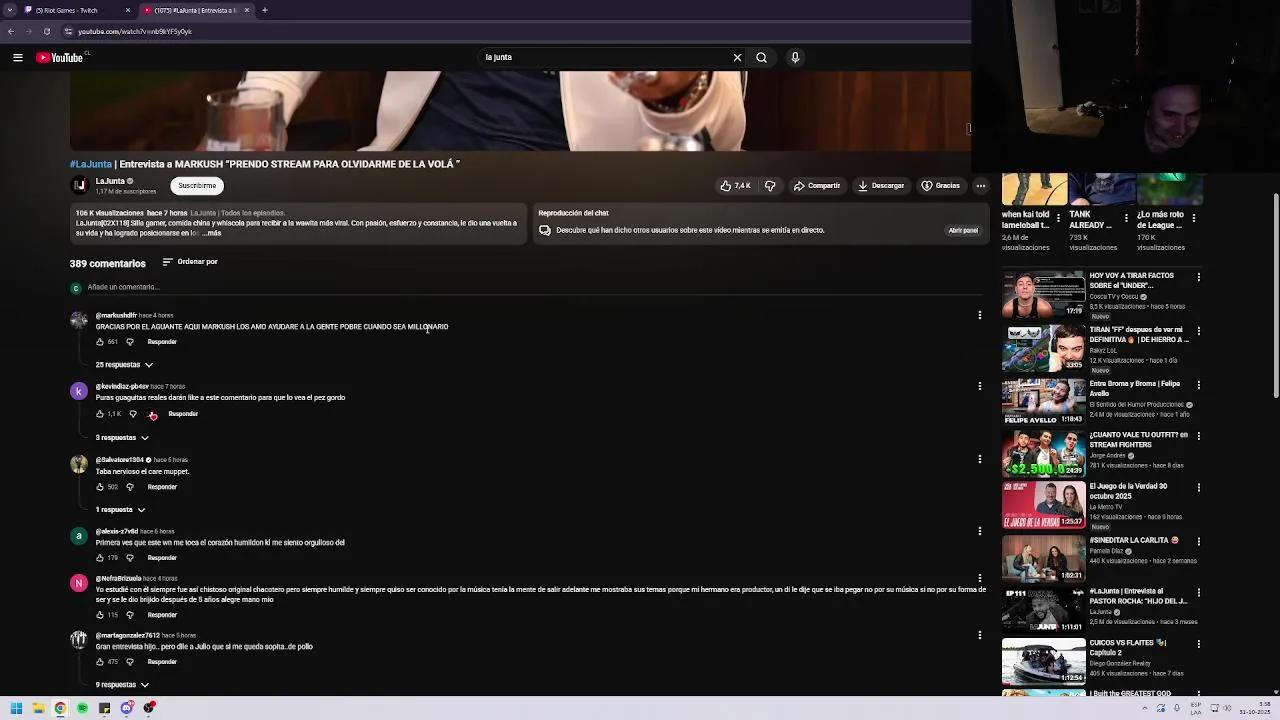Expand video description with ...más
The image size is (1280, 720).
click(211, 233)
